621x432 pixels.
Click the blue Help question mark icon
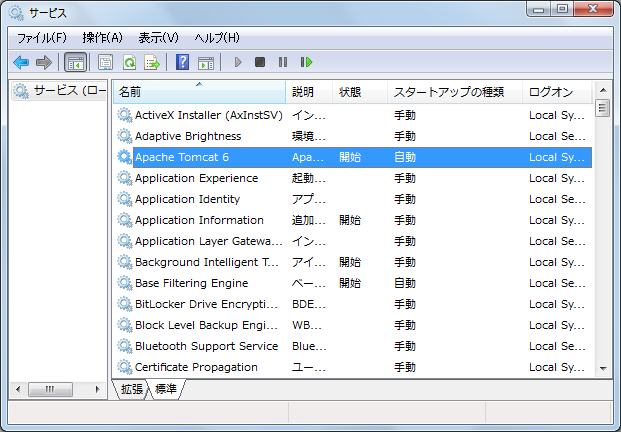pyautogui.click(x=182, y=62)
